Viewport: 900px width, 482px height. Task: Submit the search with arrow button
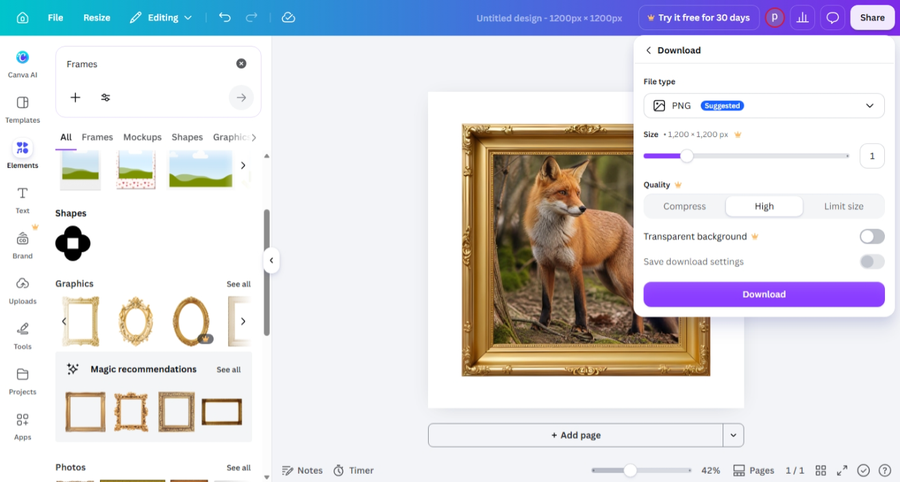[x=241, y=98]
